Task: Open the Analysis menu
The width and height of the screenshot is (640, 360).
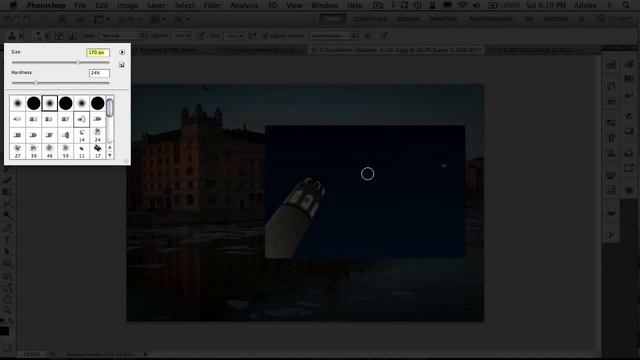Action: tap(244, 5)
